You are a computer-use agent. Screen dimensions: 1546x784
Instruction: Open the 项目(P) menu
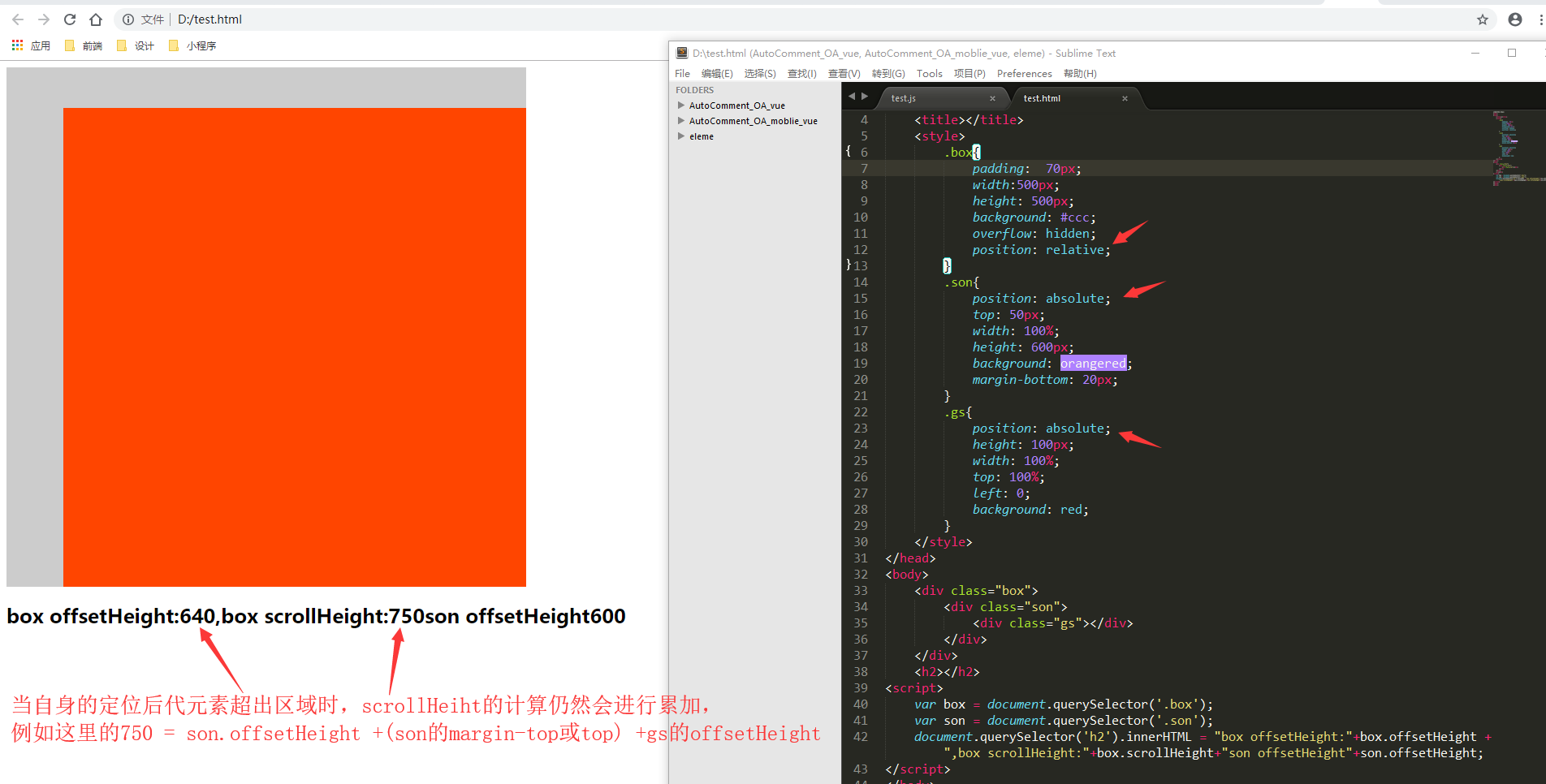click(x=969, y=74)
